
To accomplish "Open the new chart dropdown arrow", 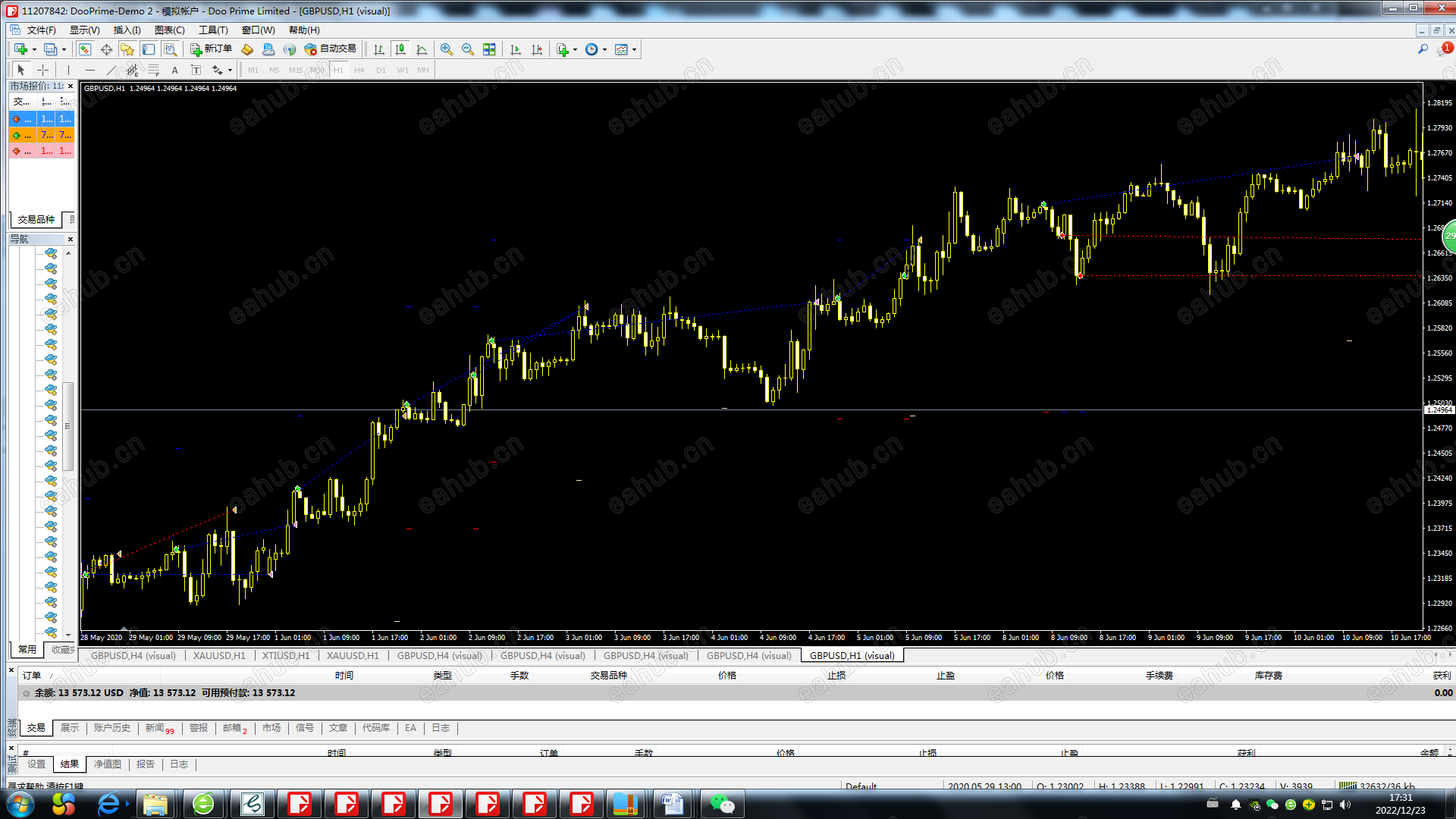I will point(34,49).
